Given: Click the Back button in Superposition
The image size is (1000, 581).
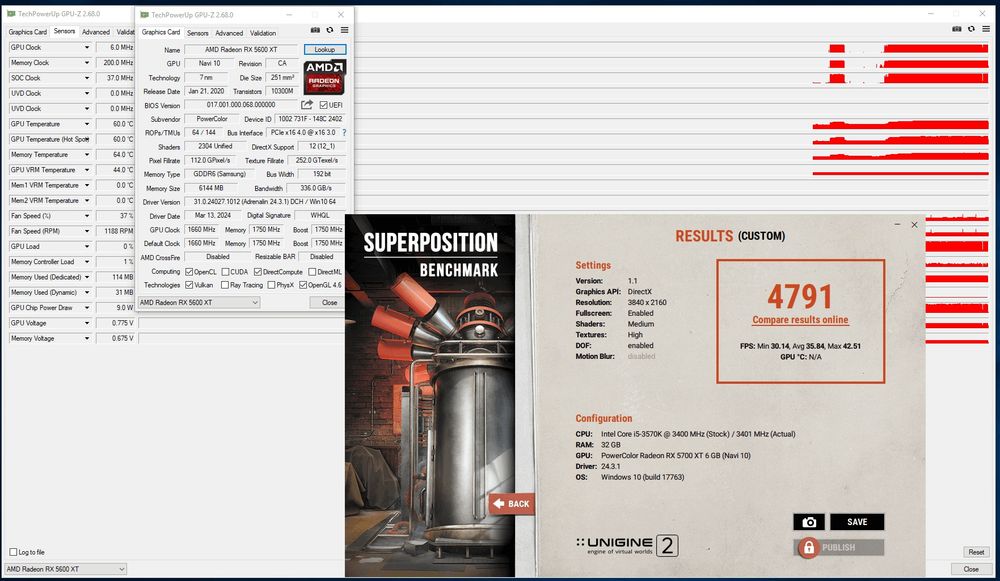Looking at the screenshot, I should [x=511, y=504].
